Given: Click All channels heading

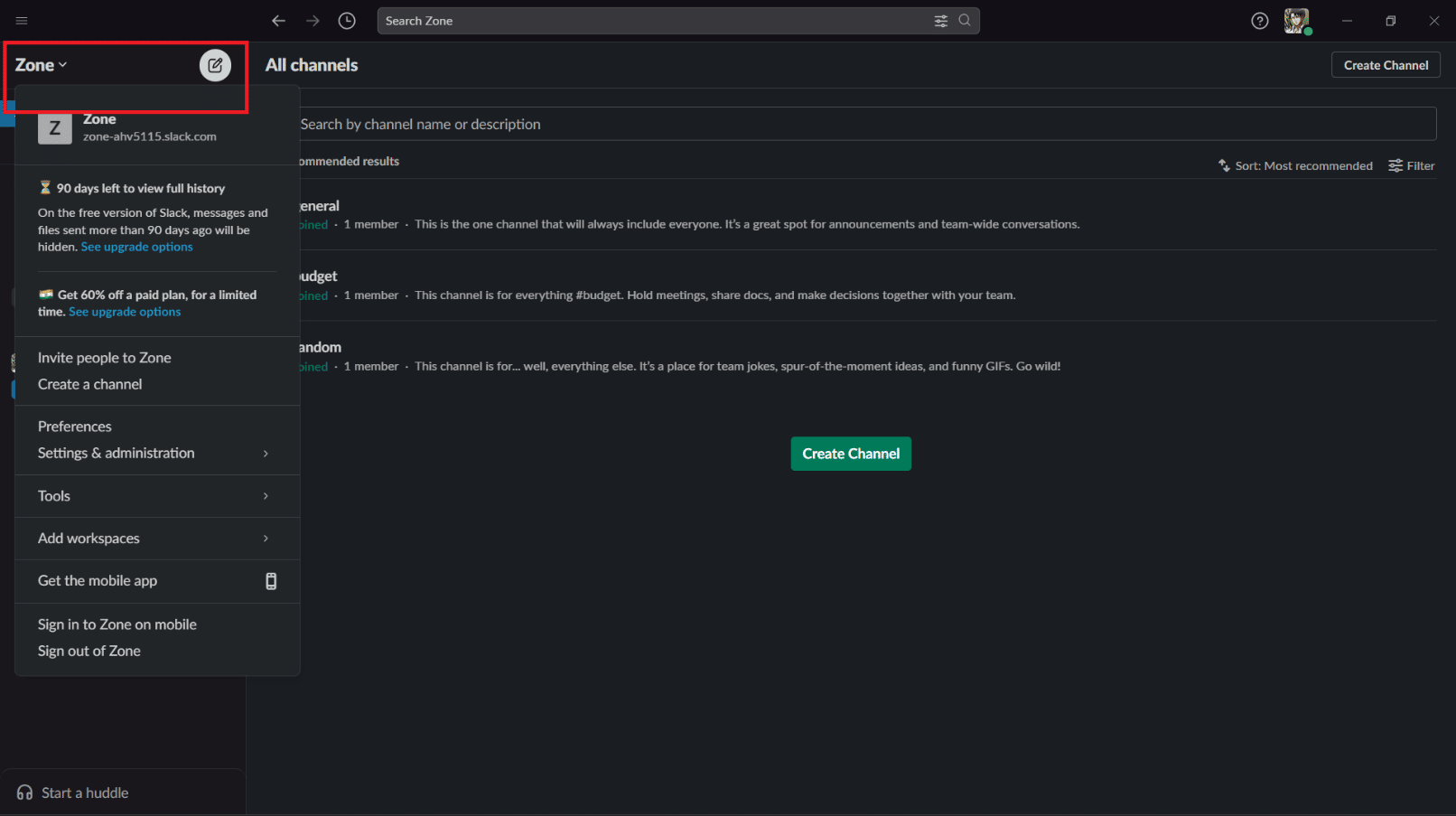Looking at the screenshot, I should 312,65.
